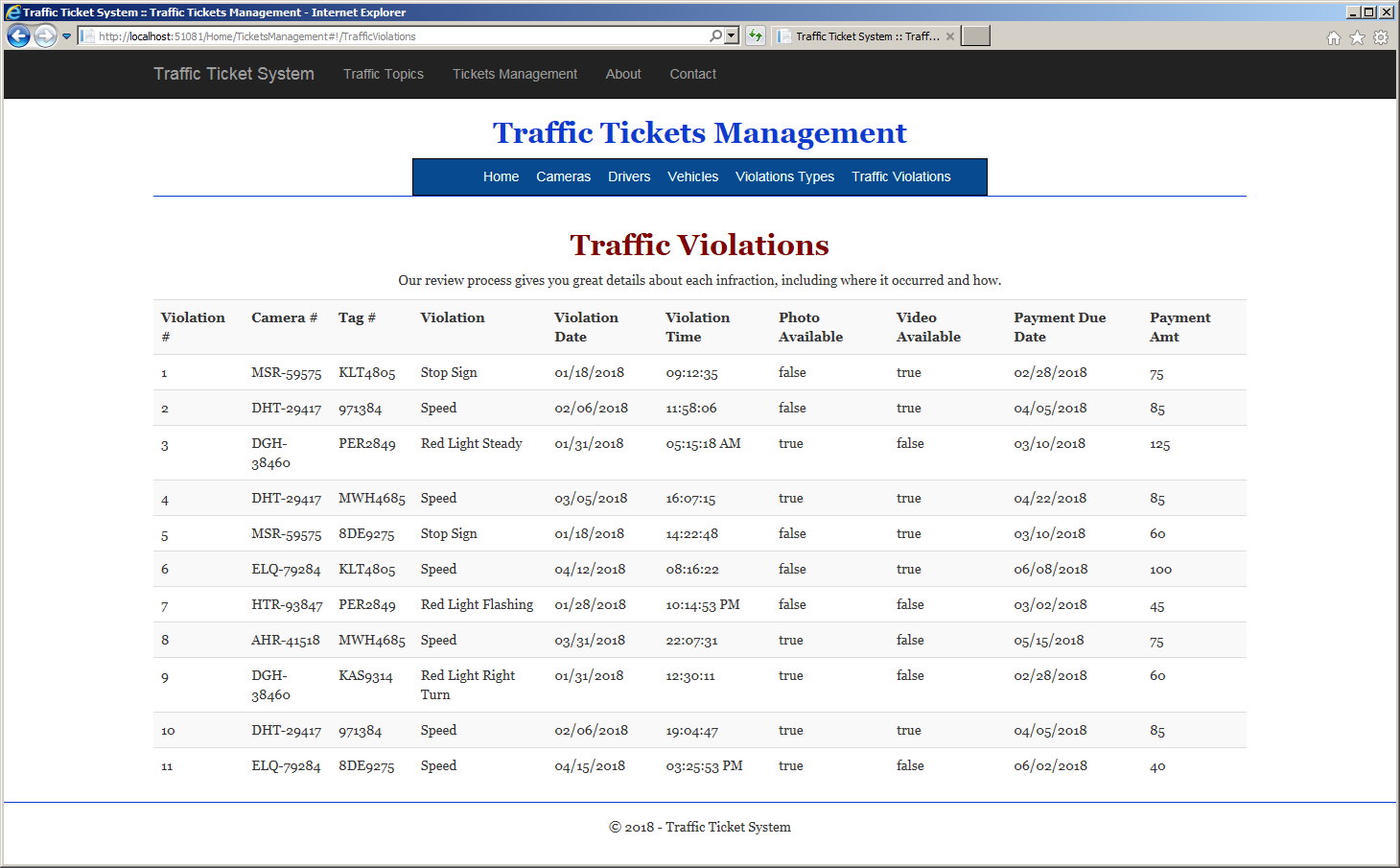Click payment due date 05/15/2018

1049,641
